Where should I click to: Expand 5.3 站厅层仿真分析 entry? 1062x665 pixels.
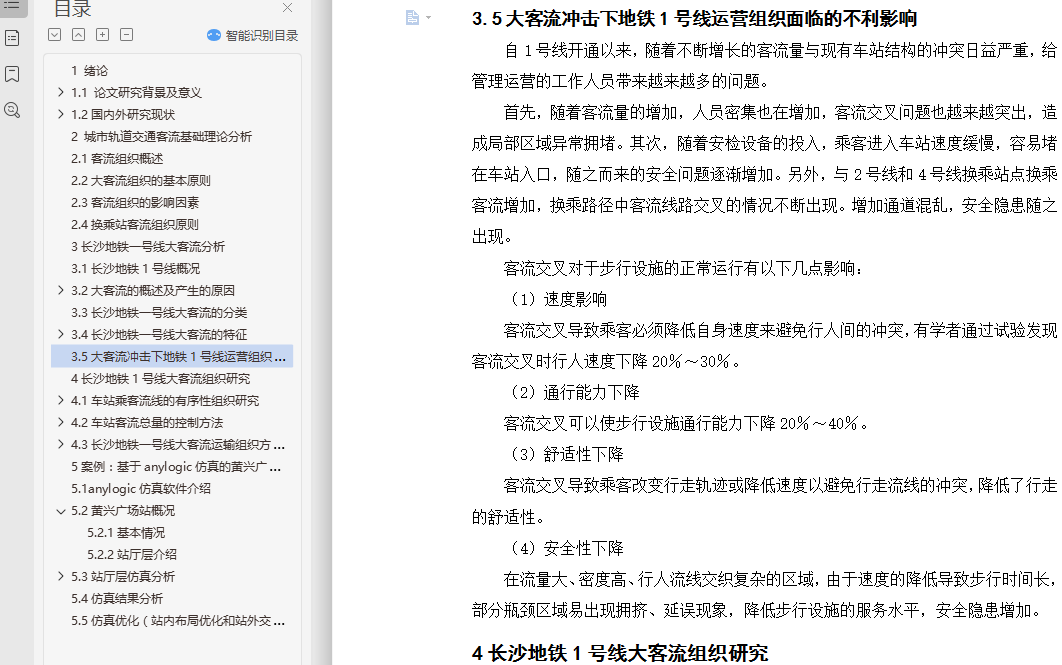61,576
